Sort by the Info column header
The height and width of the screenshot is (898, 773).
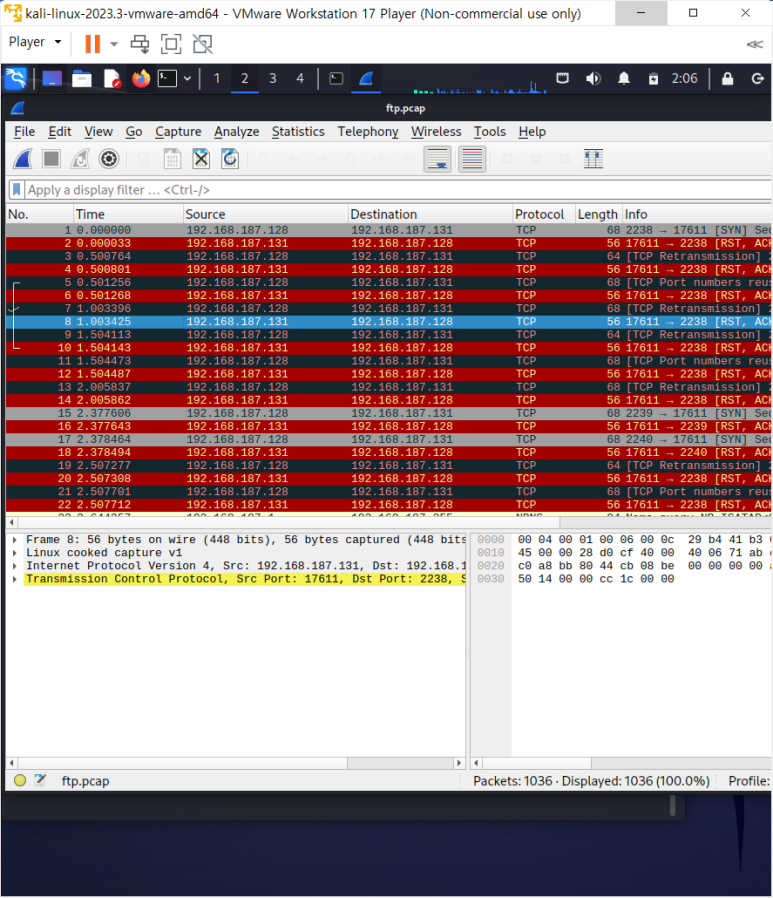(696, 214)
